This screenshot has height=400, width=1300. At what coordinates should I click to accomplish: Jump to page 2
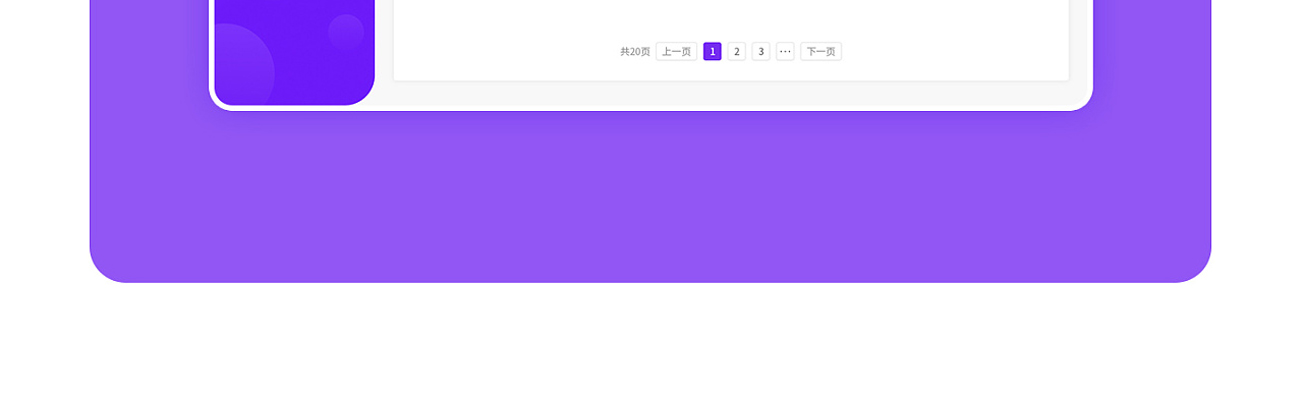(x=736, y=51)
